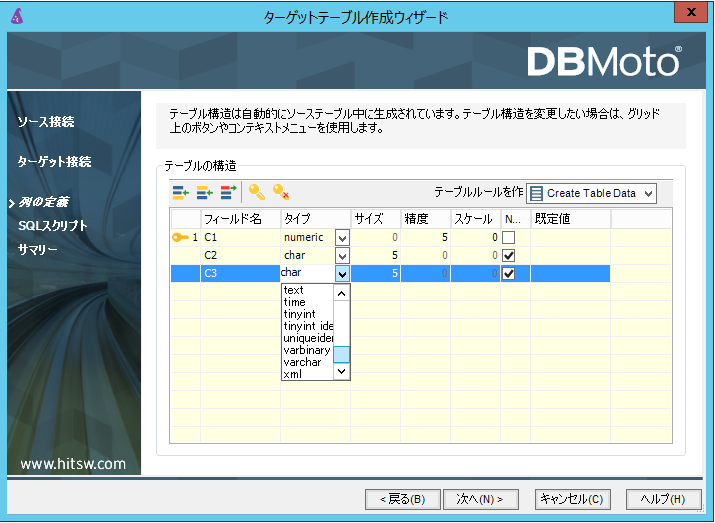Click the red-arrow delete-field toolbar icon
Image resolution: width=715 pixels, height=523 pixels.
[x=228, y=192]
